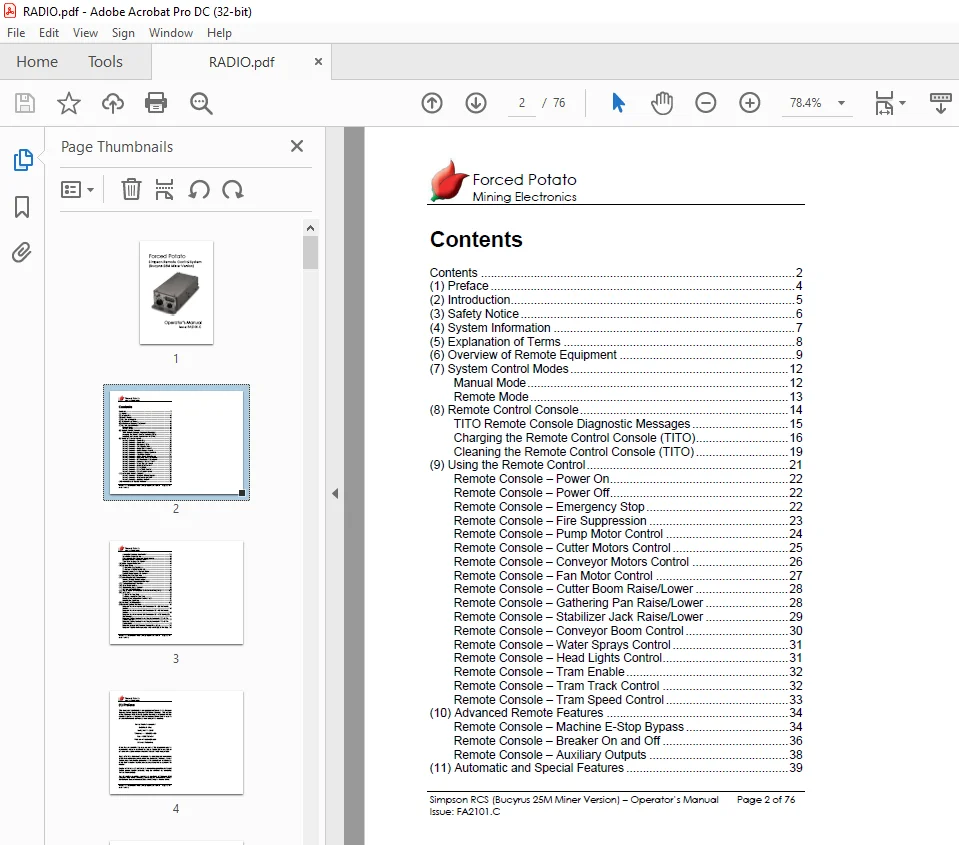
Task: Open the Find text magnifier tool
Action: click(201, 103)
